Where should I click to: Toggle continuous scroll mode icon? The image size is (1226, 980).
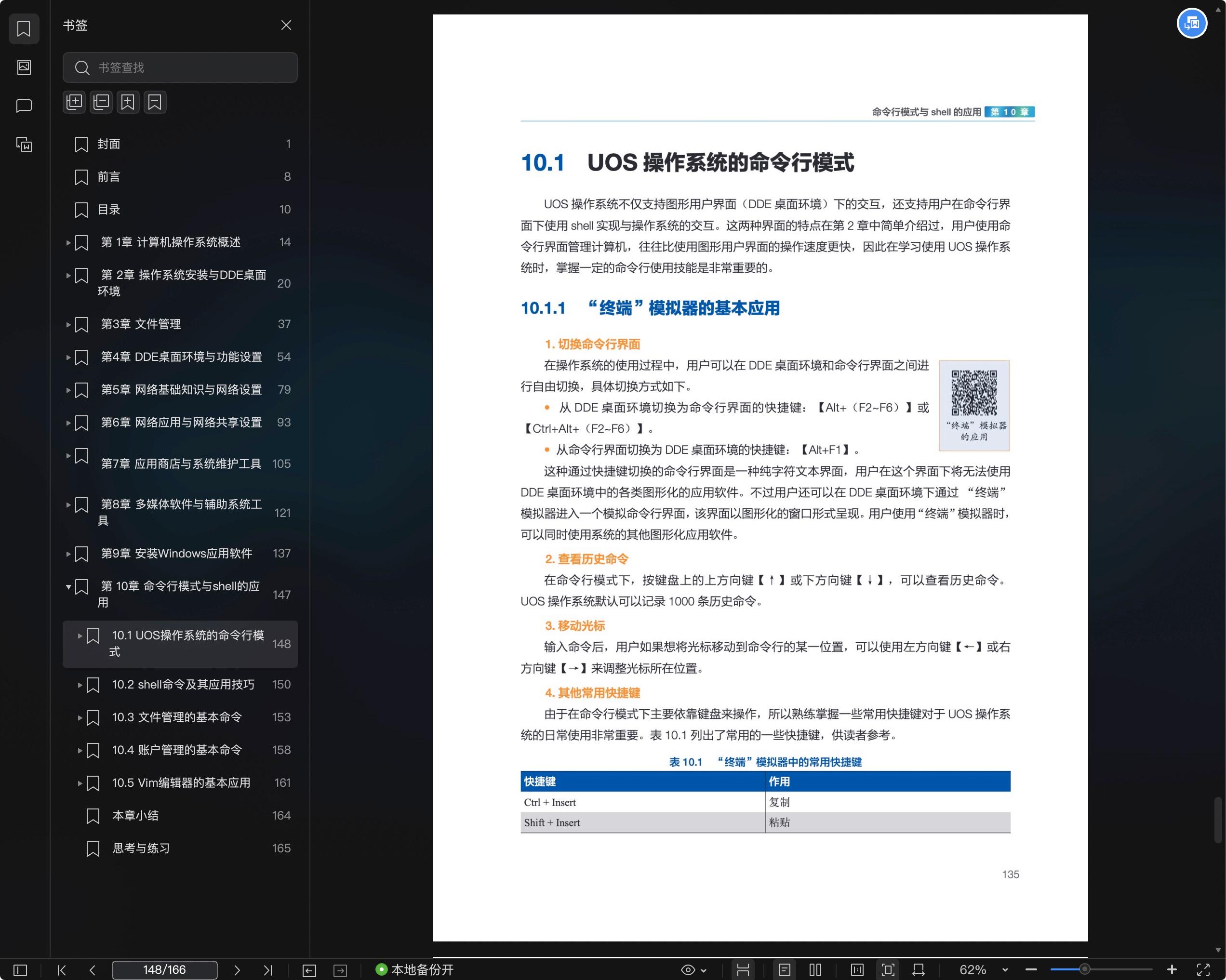click(743, 970)
